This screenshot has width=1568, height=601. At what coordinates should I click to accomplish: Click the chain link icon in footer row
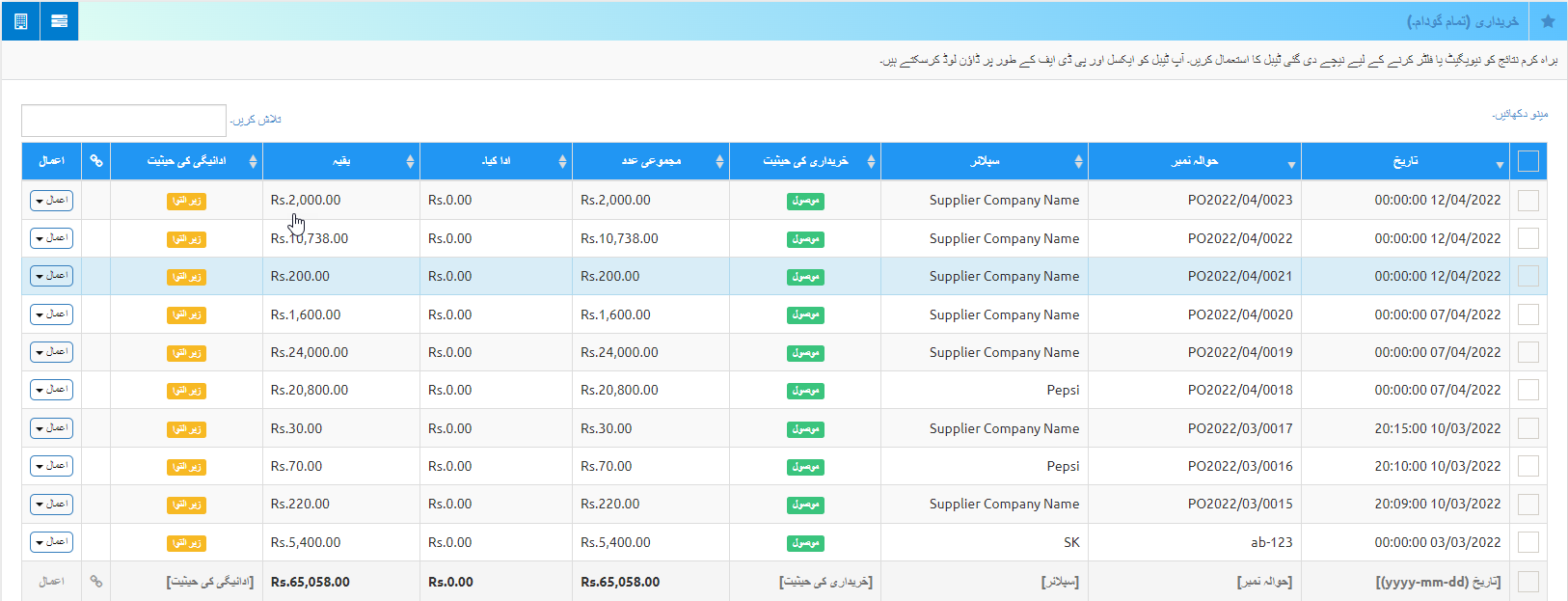pyautogui.click(x=95, y=582)
